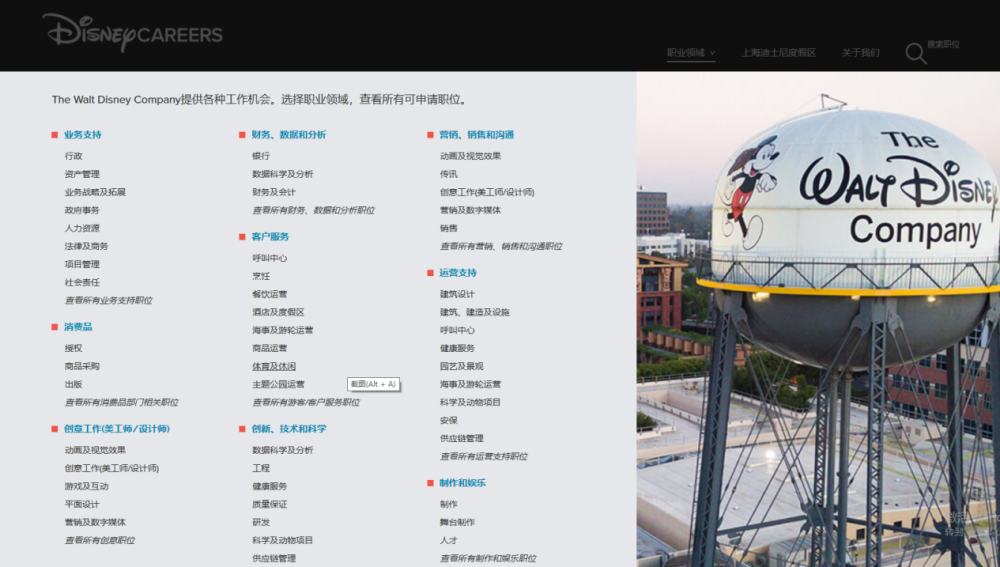1000x567 pixels.
Task: Open 资产管理 jobs
Action: point(82,173)
